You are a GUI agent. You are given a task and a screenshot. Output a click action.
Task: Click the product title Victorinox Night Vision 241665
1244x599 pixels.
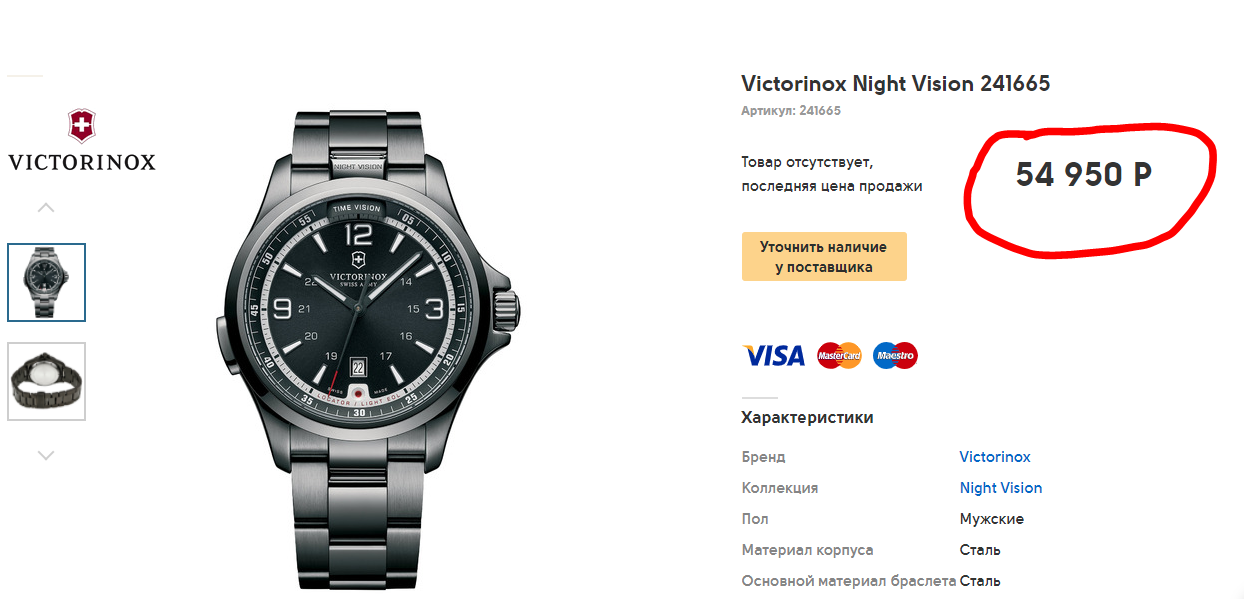[896, 84]
